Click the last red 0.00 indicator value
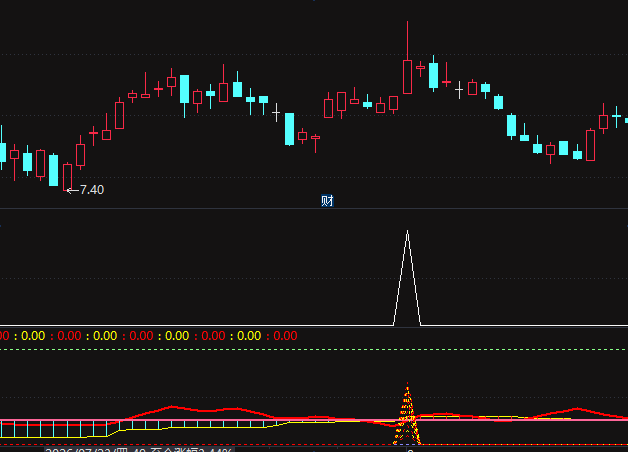Image resolution: width=628 pixels, height=452 pixels. 285,336
